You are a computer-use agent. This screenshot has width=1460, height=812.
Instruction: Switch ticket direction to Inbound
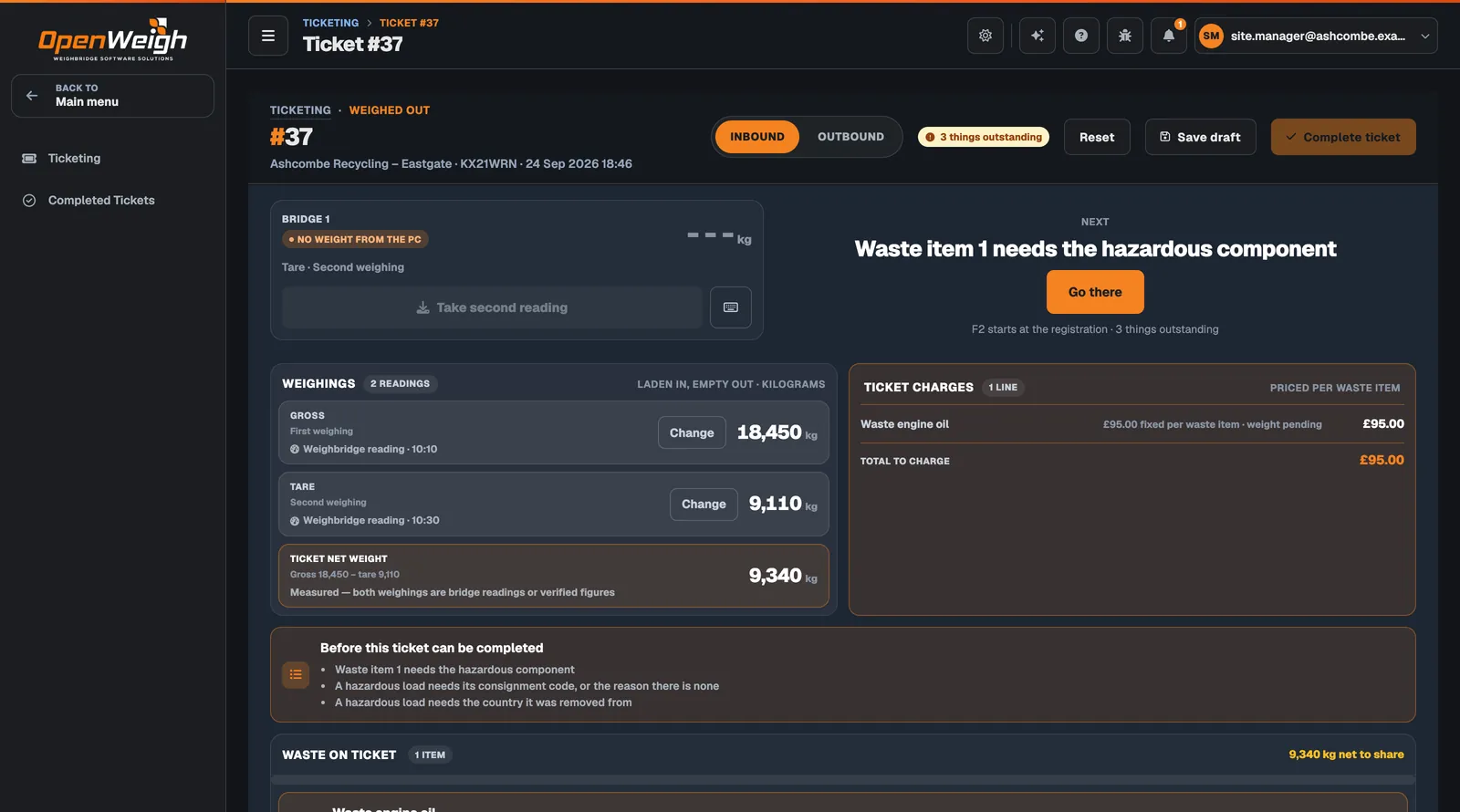point(757,137)
